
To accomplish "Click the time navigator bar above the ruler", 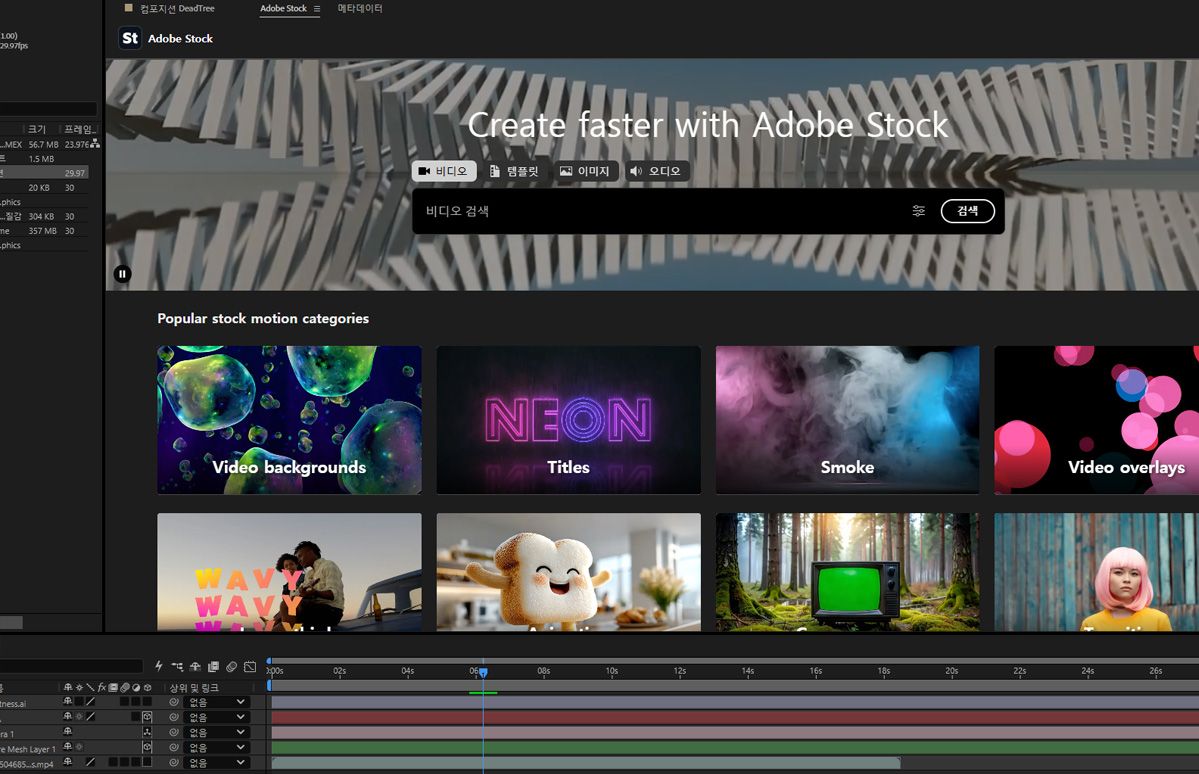I will 734,660.
